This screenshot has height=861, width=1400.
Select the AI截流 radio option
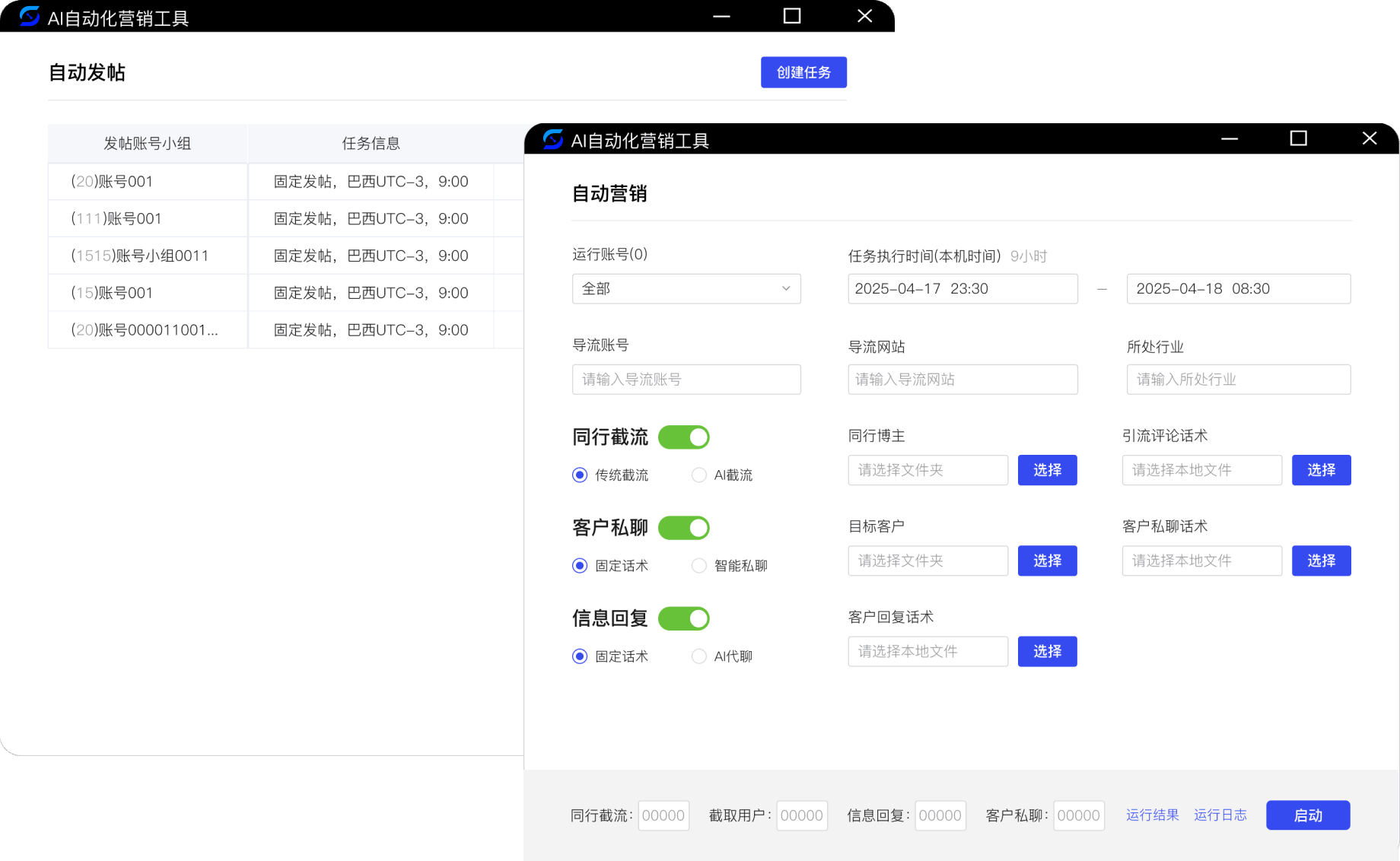click(x=698, y=475)
